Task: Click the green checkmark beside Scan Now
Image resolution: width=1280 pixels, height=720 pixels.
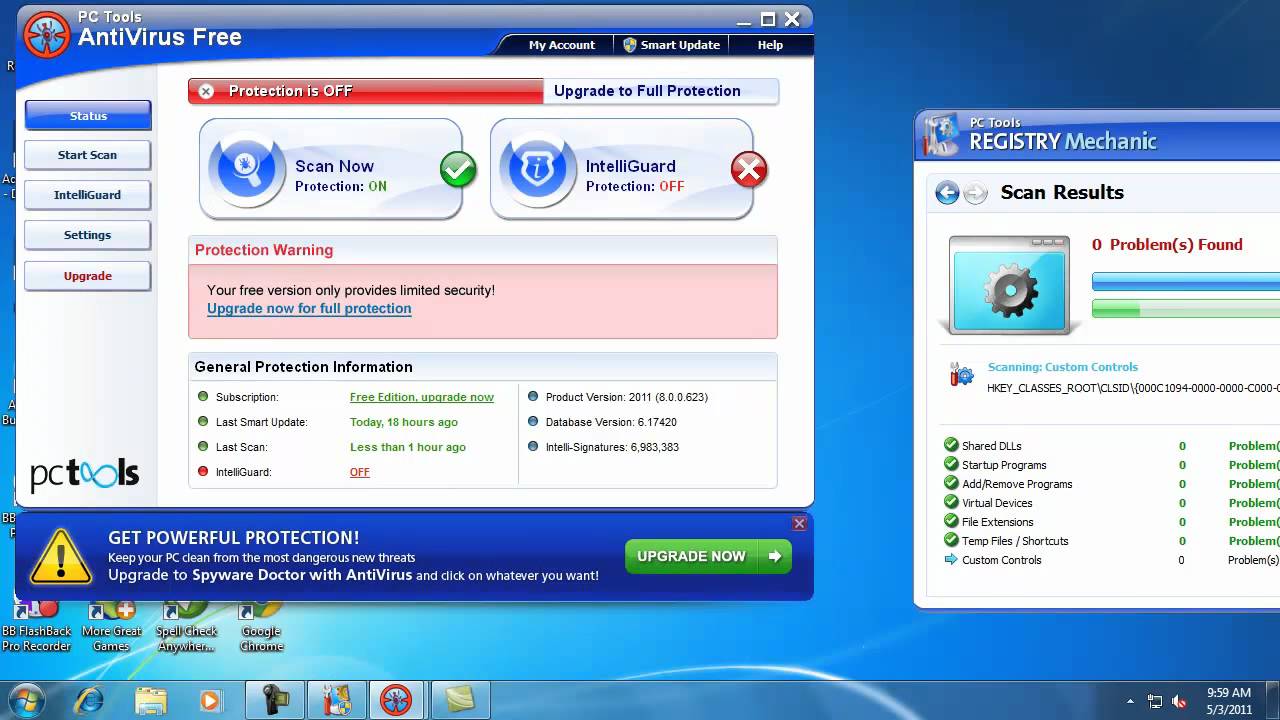Action: [458, 170]
